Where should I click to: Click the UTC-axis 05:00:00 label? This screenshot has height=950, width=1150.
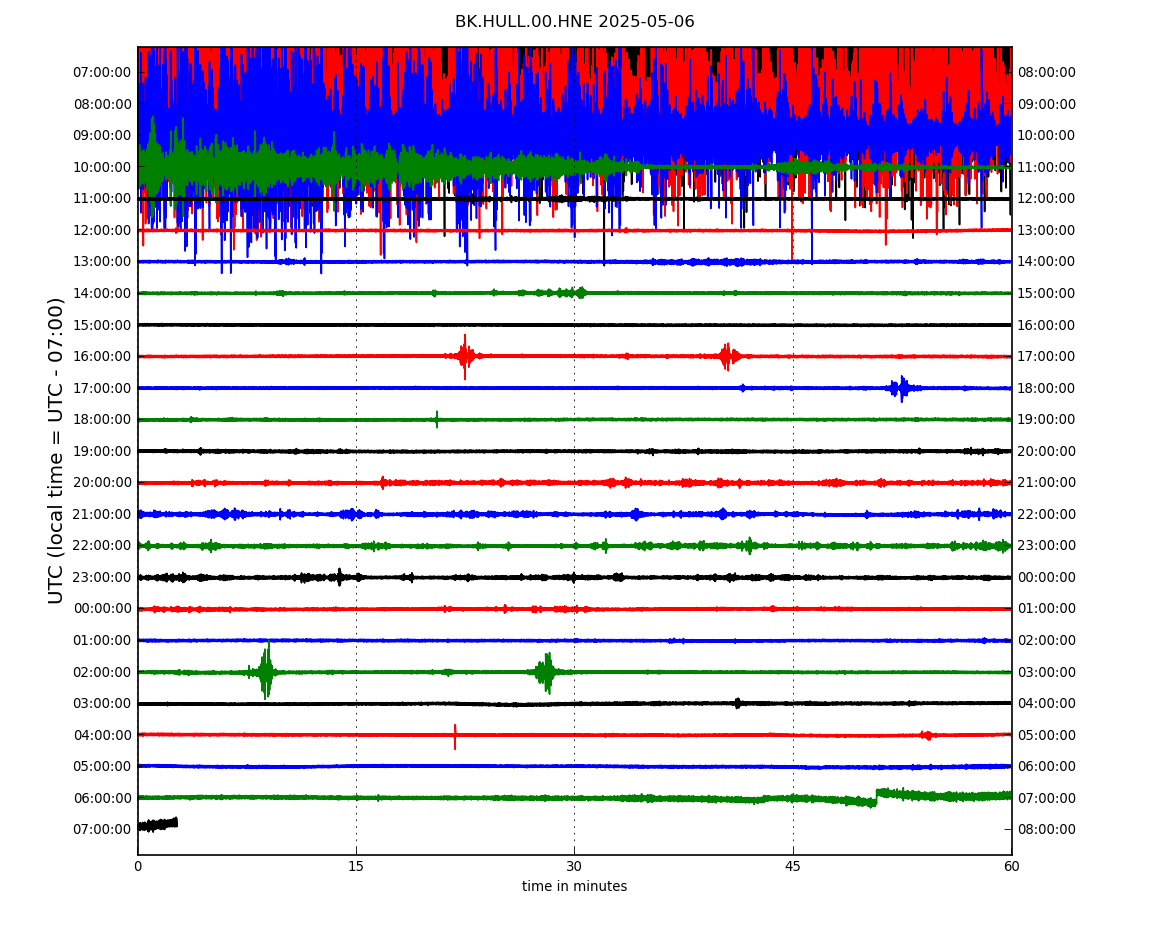102,767
